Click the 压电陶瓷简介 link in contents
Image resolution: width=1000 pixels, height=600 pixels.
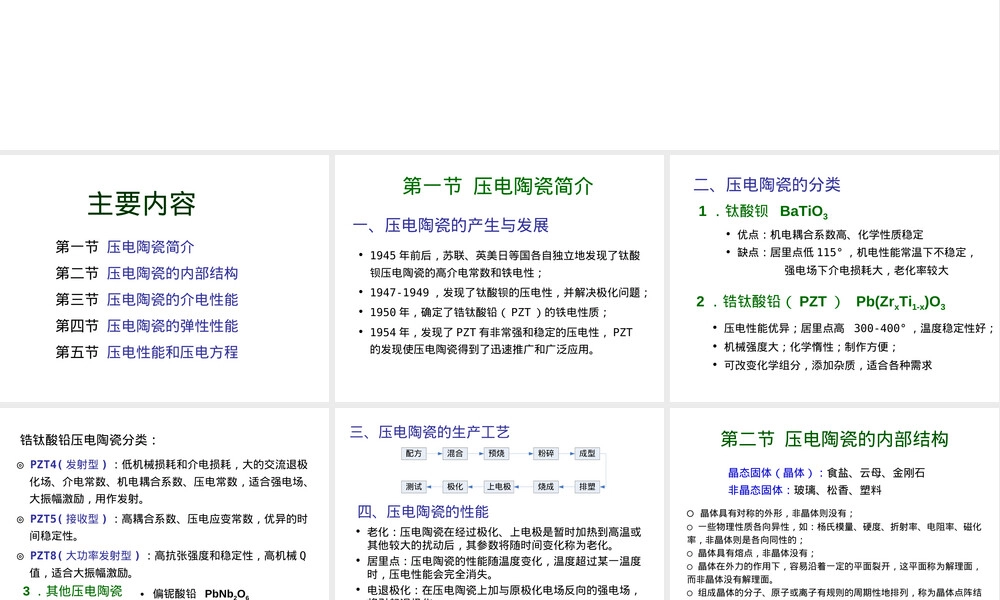pos(150,247)
